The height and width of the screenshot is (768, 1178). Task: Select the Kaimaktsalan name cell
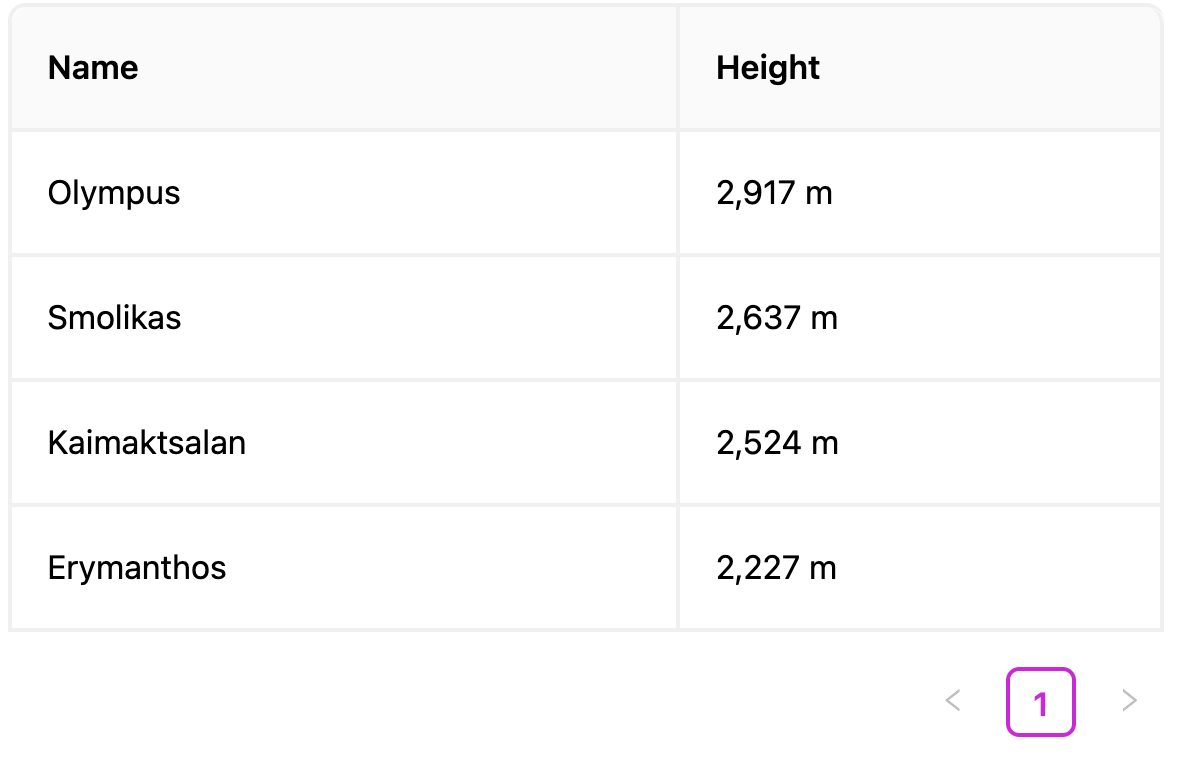(x=146, y=443)
